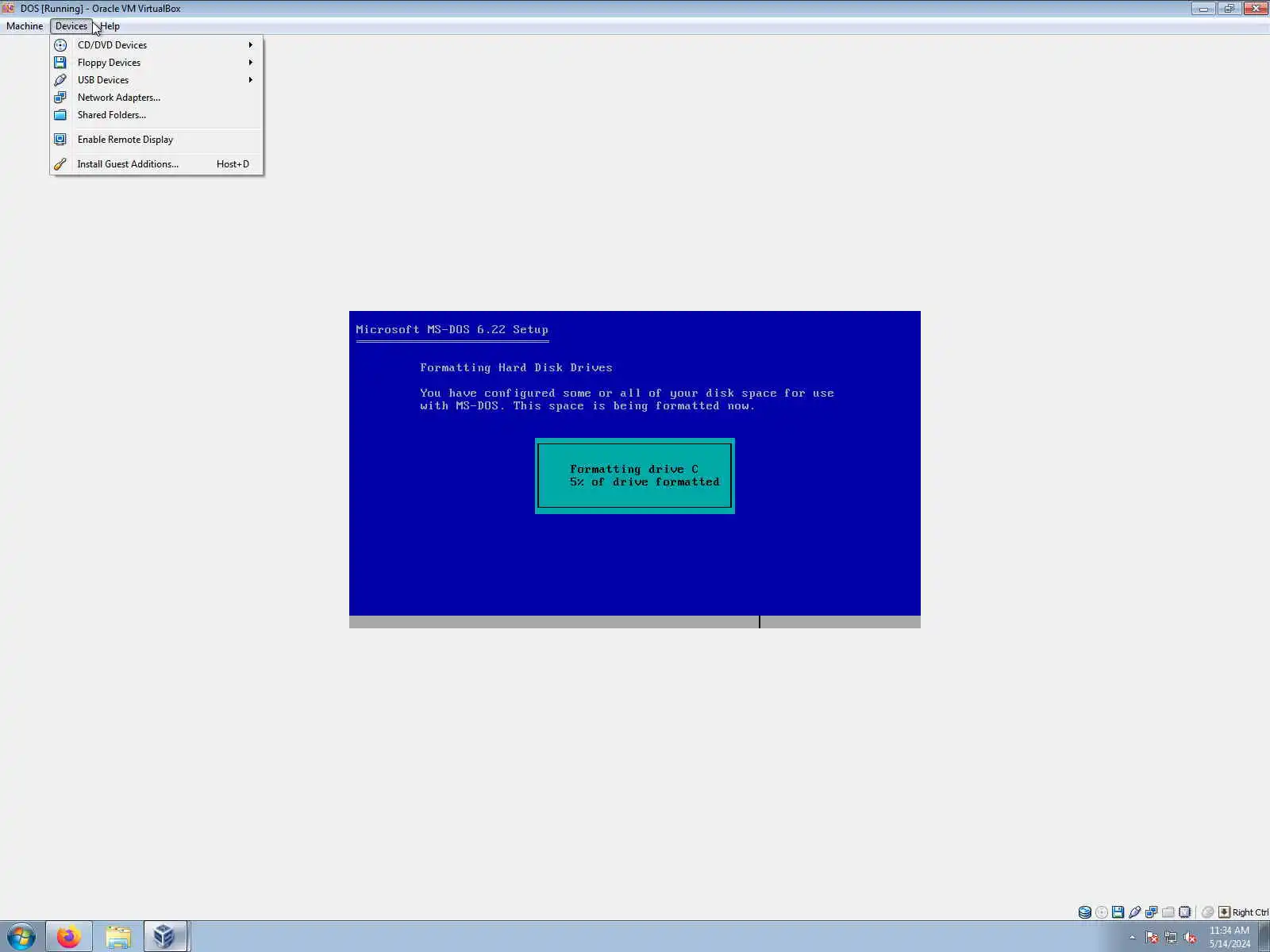Open the Help menu
This screenshot has width=1270, height=952.
(x=110, y=26)
